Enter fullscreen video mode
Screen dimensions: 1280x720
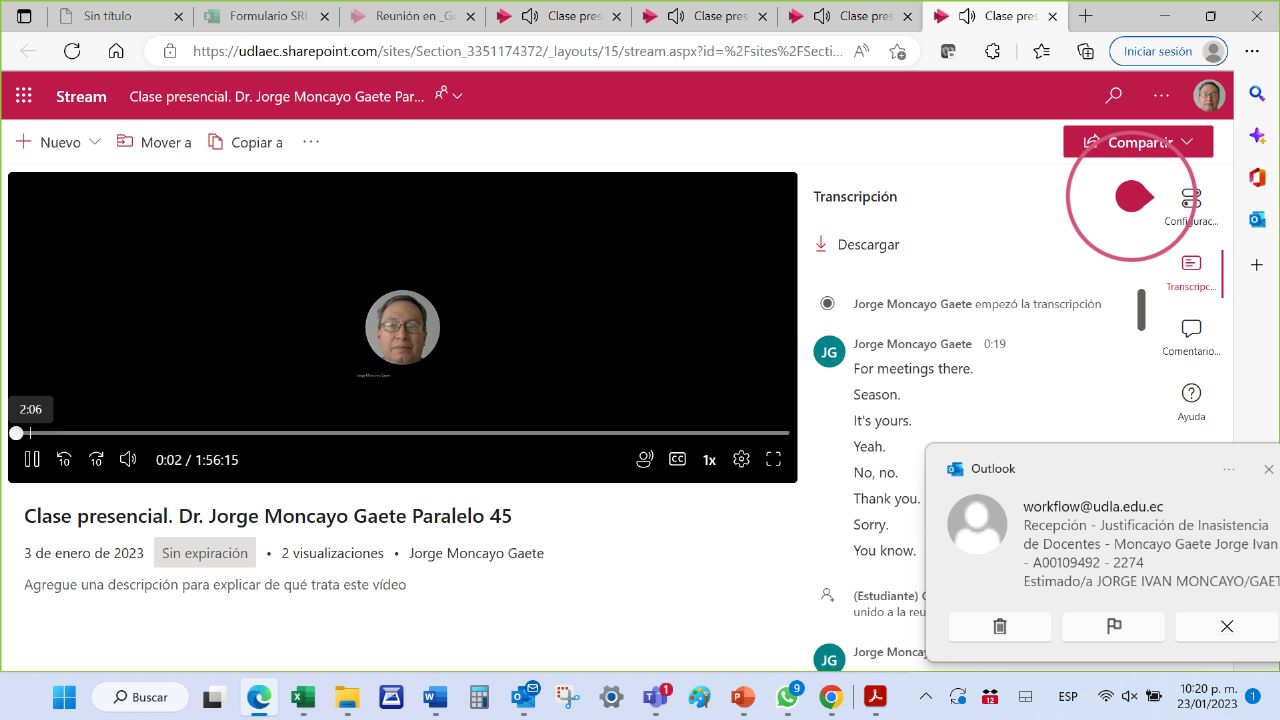[x=773, y=460]
